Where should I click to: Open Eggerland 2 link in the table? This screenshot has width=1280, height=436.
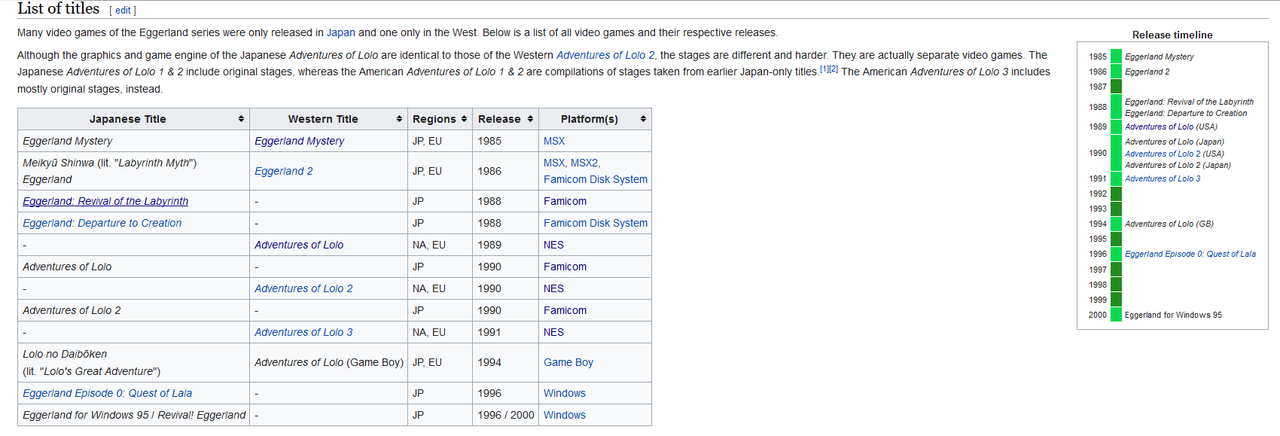283,171
